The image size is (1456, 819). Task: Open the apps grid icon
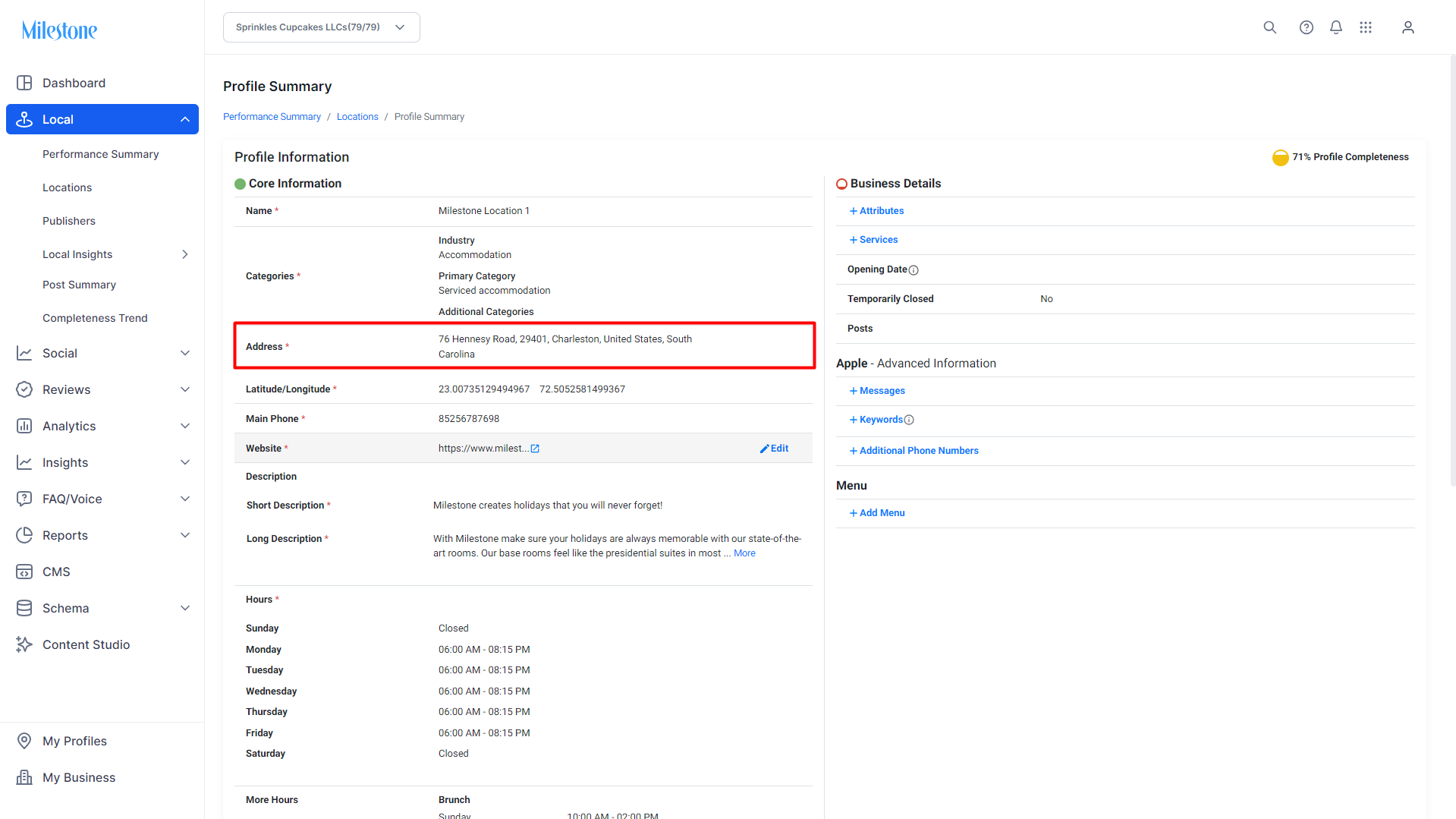pos(1366,27)
